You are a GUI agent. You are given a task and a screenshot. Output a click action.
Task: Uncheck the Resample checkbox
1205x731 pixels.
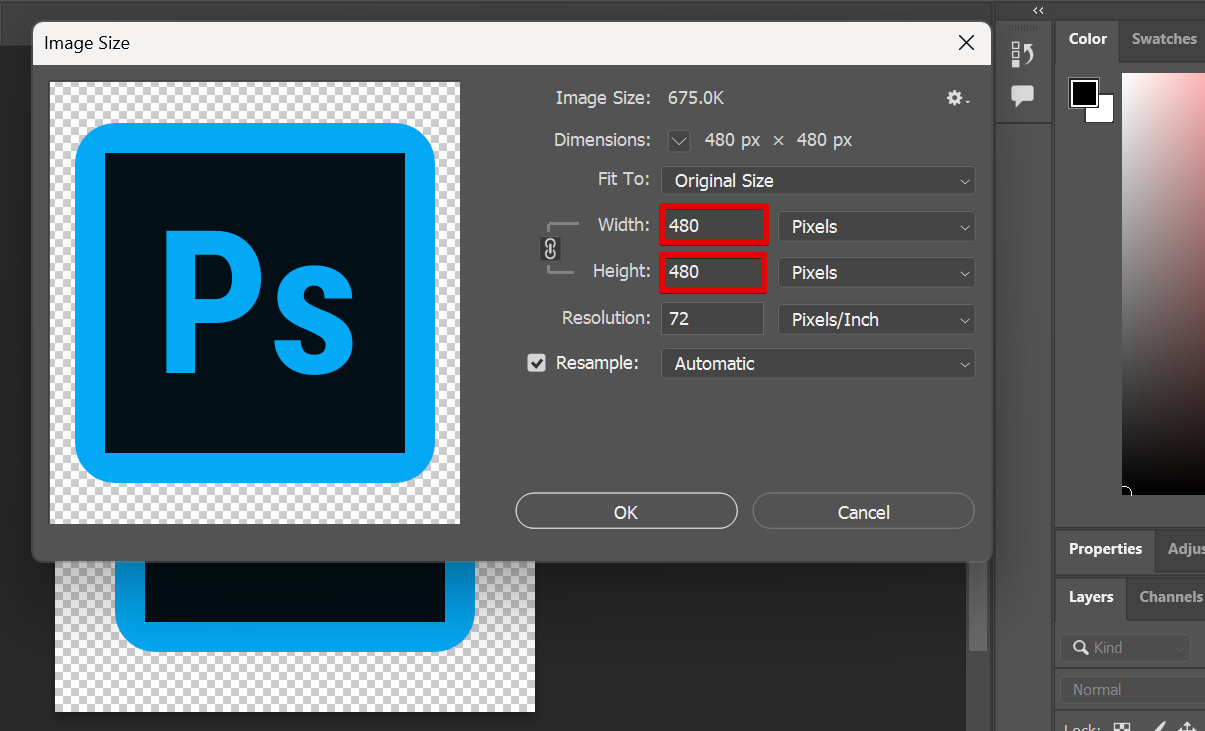coord(537,363)
